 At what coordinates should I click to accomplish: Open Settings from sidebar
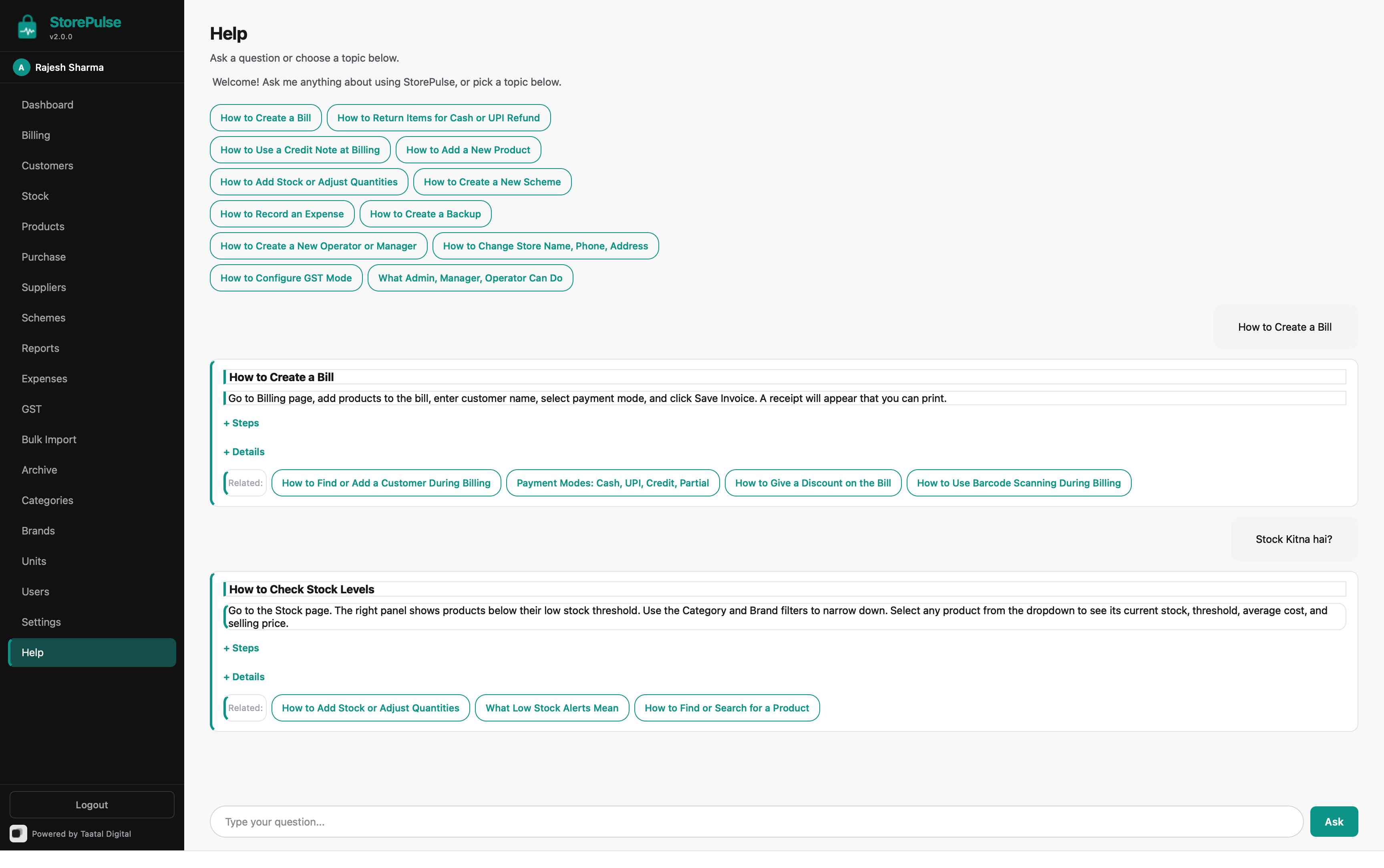click(92, 622)
